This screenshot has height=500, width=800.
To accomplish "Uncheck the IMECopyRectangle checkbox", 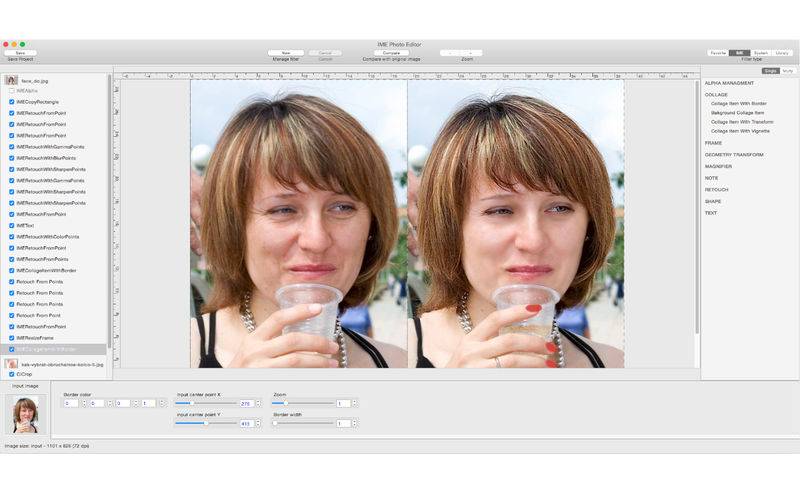I will tap(12, 102).
